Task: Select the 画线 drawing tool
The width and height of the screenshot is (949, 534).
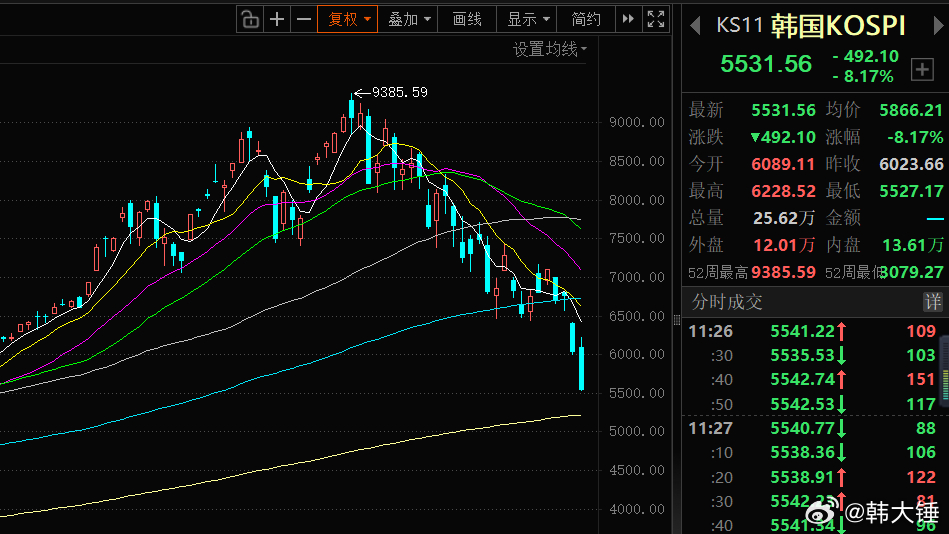Action: (467, 19)
